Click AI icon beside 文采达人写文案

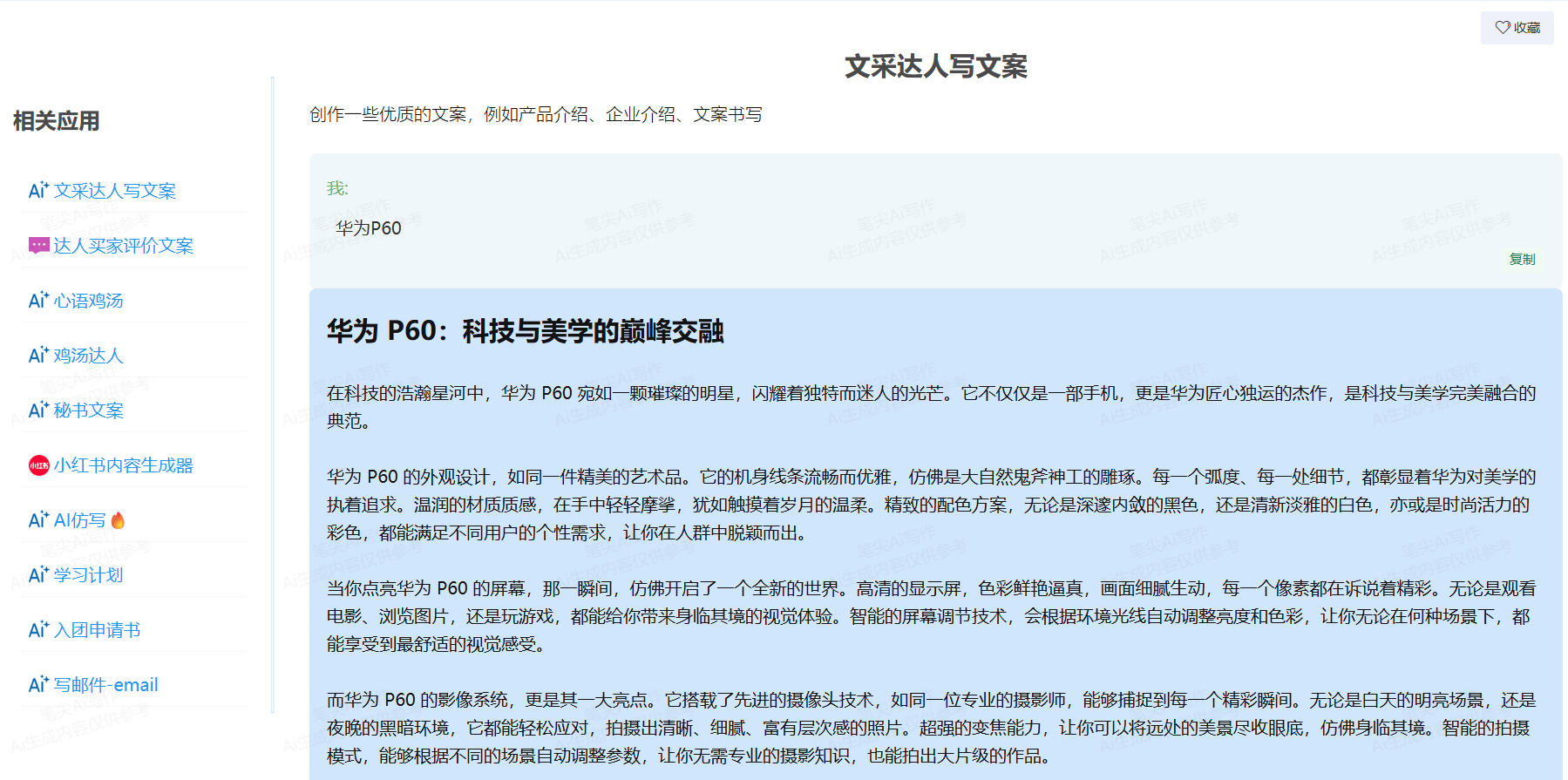[38, 190]
